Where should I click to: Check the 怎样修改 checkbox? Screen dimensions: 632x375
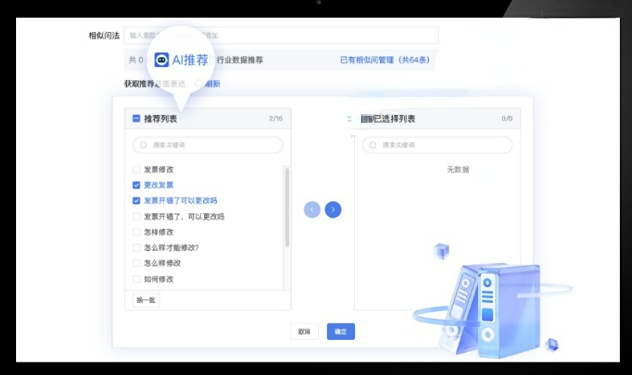pos(136,232)
